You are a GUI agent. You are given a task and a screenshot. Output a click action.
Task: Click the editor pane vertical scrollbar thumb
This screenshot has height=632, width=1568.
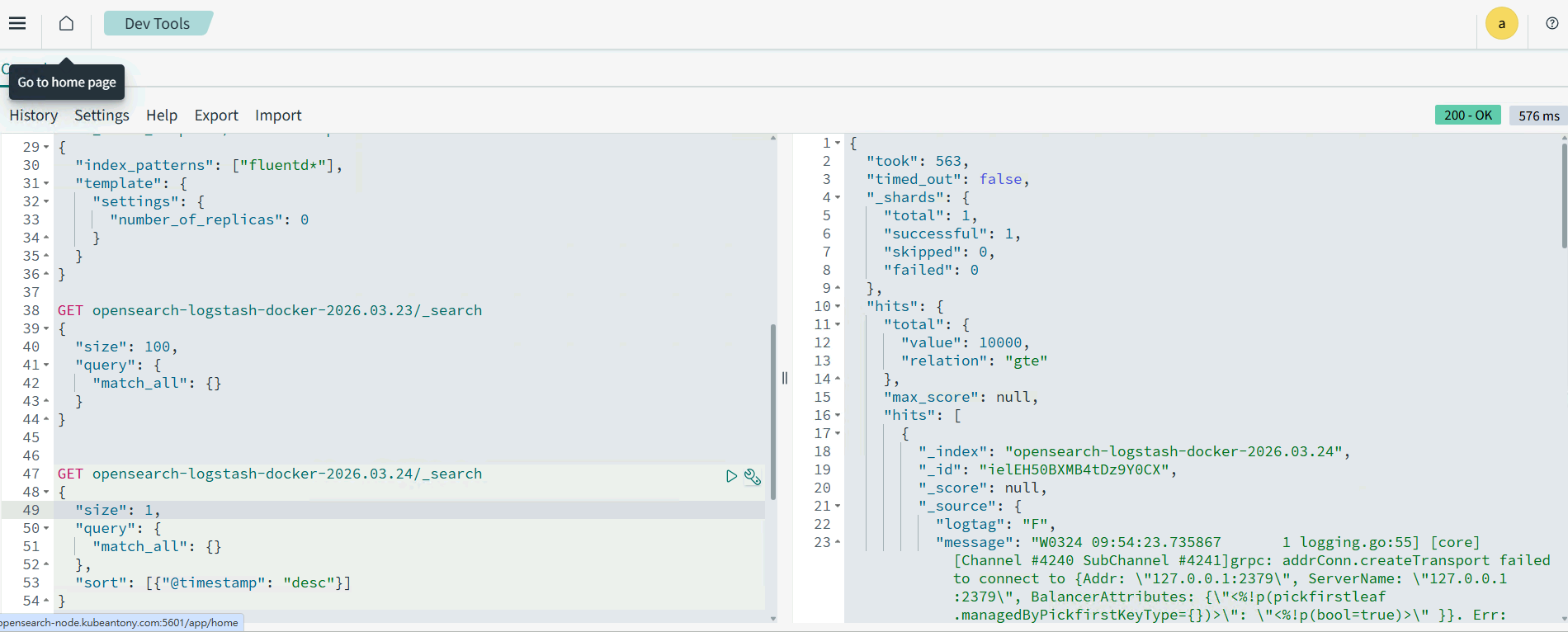[773, 412]
